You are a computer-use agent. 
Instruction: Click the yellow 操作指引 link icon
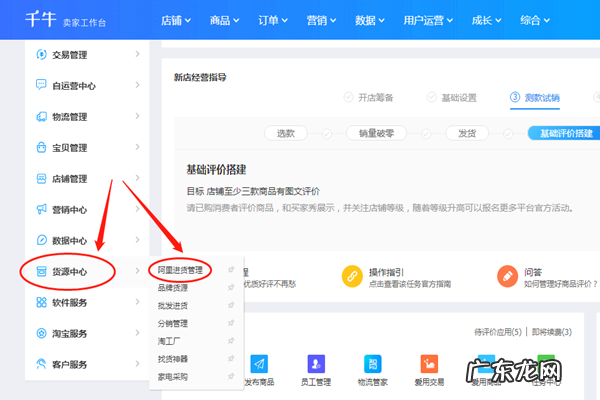(352, 276)
